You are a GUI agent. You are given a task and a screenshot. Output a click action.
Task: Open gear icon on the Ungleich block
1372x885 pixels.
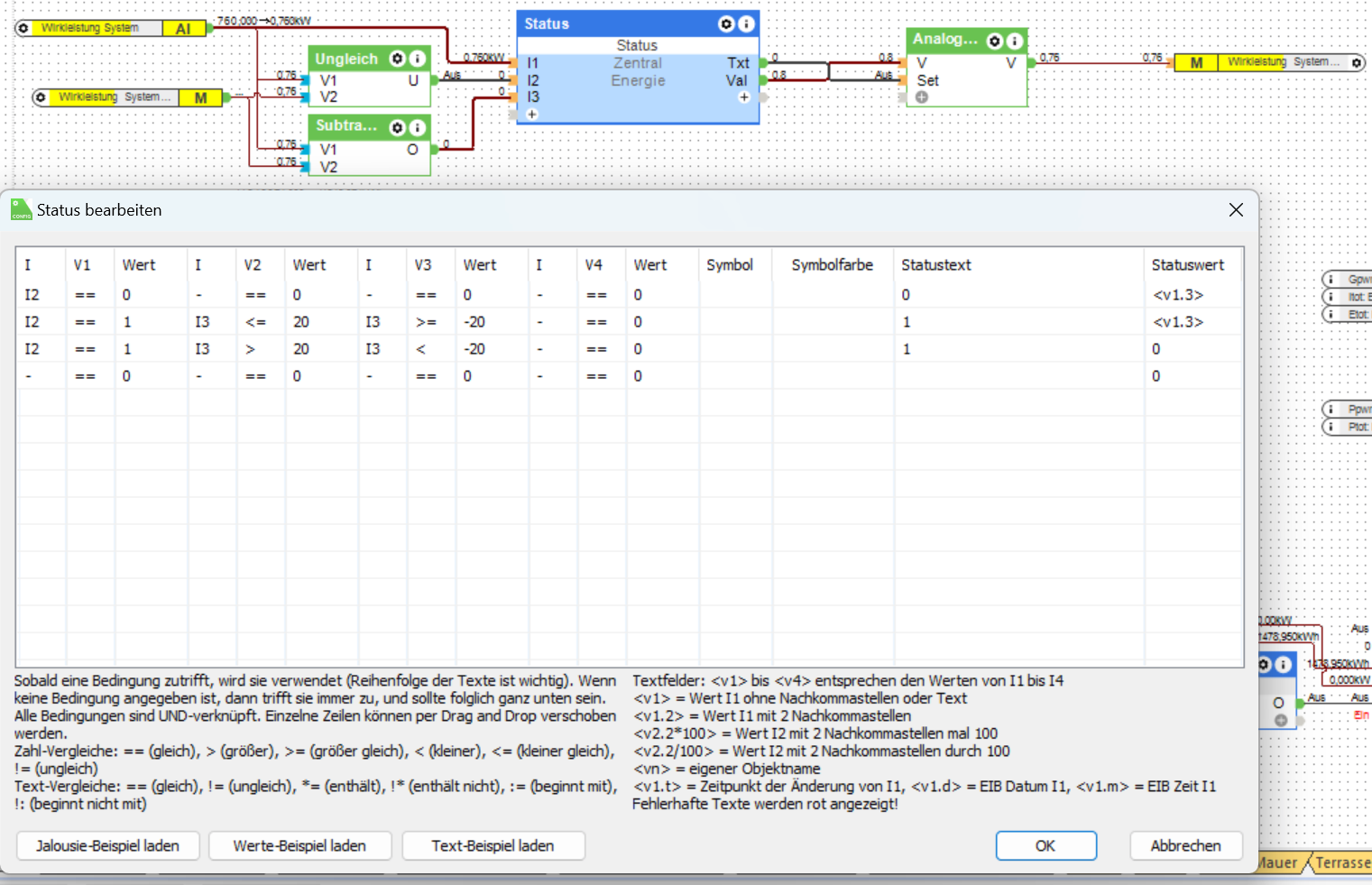(397, 59)
